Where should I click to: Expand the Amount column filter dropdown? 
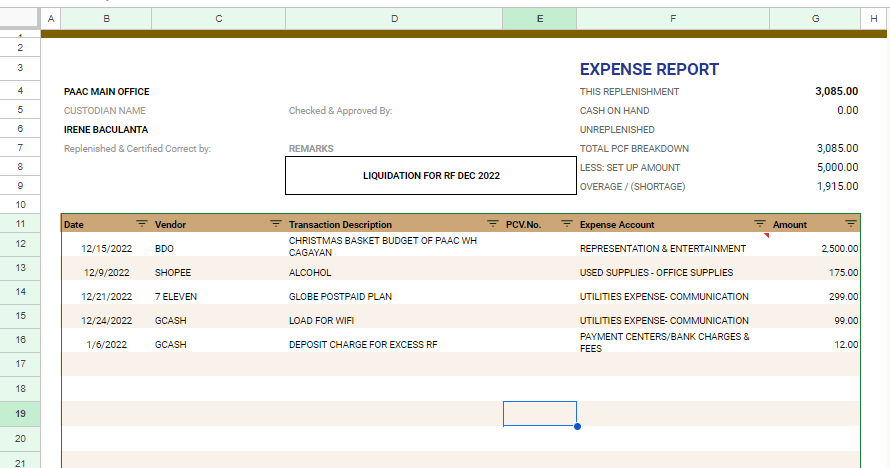851,225
